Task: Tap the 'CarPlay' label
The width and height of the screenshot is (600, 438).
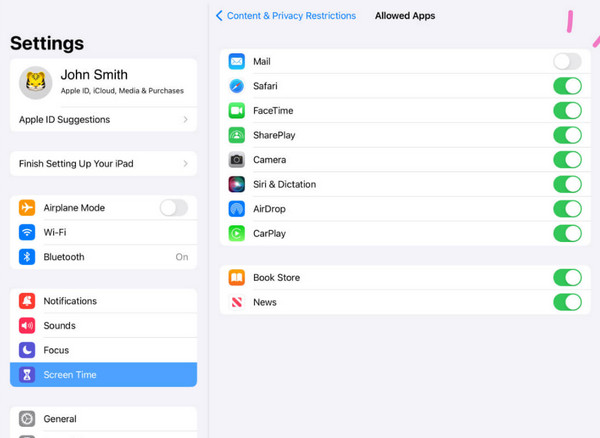Action: [x=269, y=234]
